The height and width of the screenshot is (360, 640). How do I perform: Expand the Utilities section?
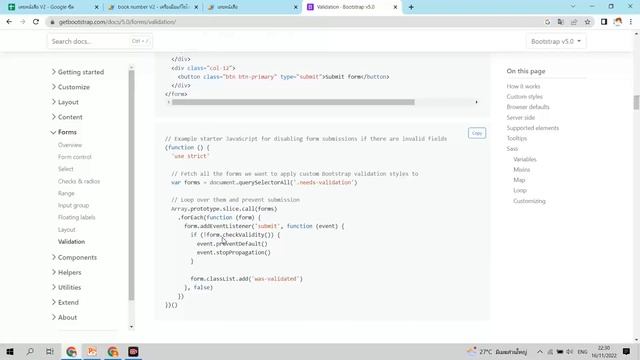(x=67, y=287)
